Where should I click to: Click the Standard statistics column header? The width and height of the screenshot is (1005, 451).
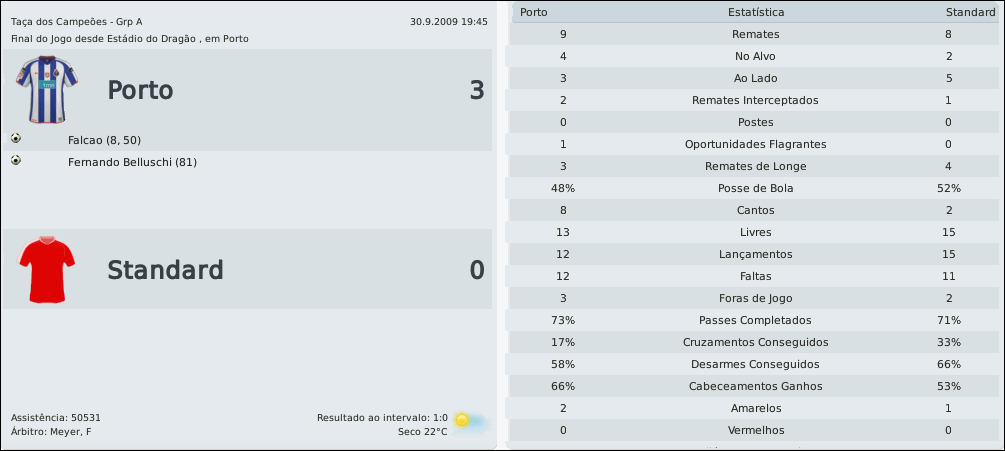click(x=970, y=12)
